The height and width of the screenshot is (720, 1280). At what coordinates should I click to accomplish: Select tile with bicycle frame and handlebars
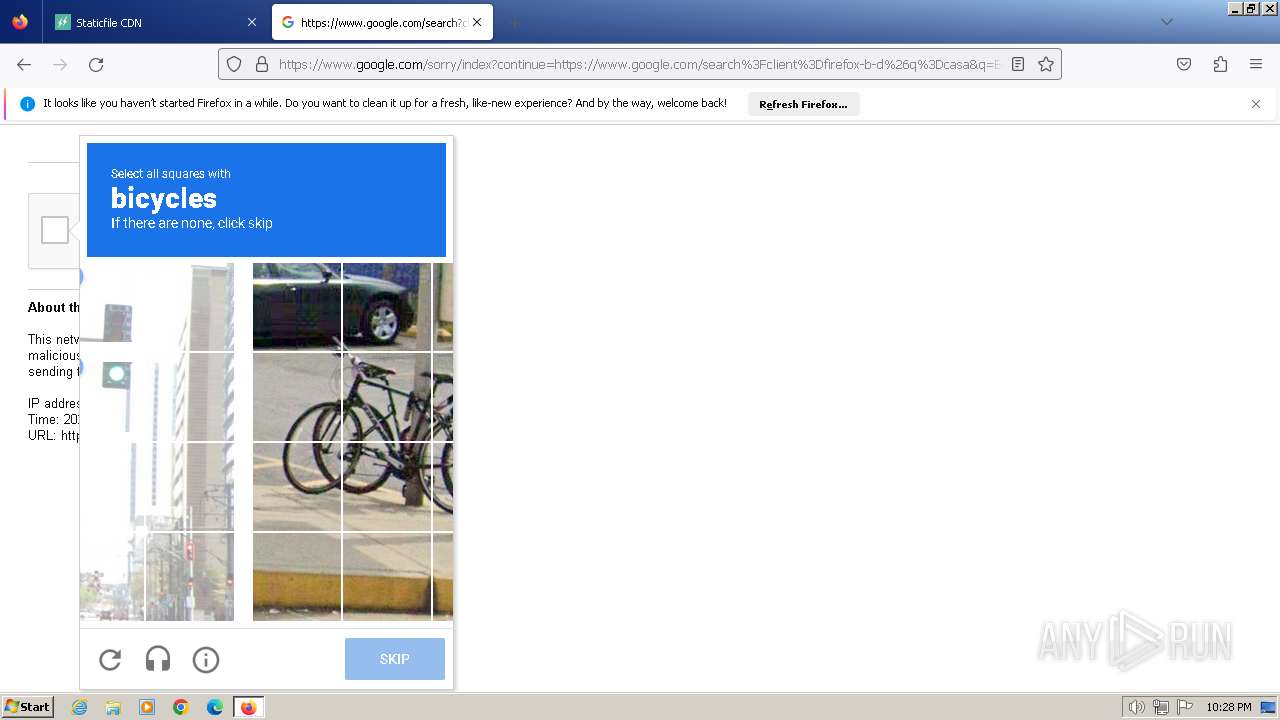(387, 396)
